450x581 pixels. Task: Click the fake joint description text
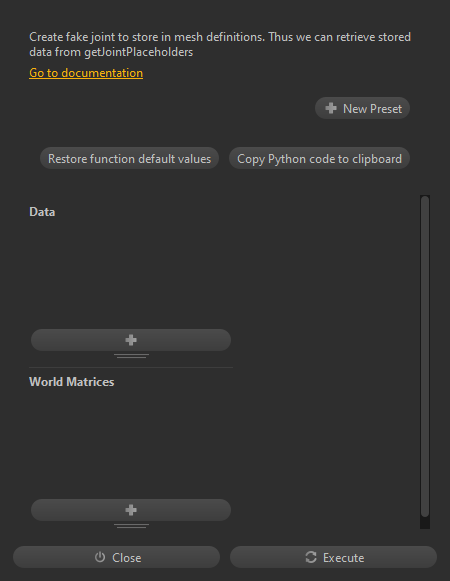click(x=220, y=44)
